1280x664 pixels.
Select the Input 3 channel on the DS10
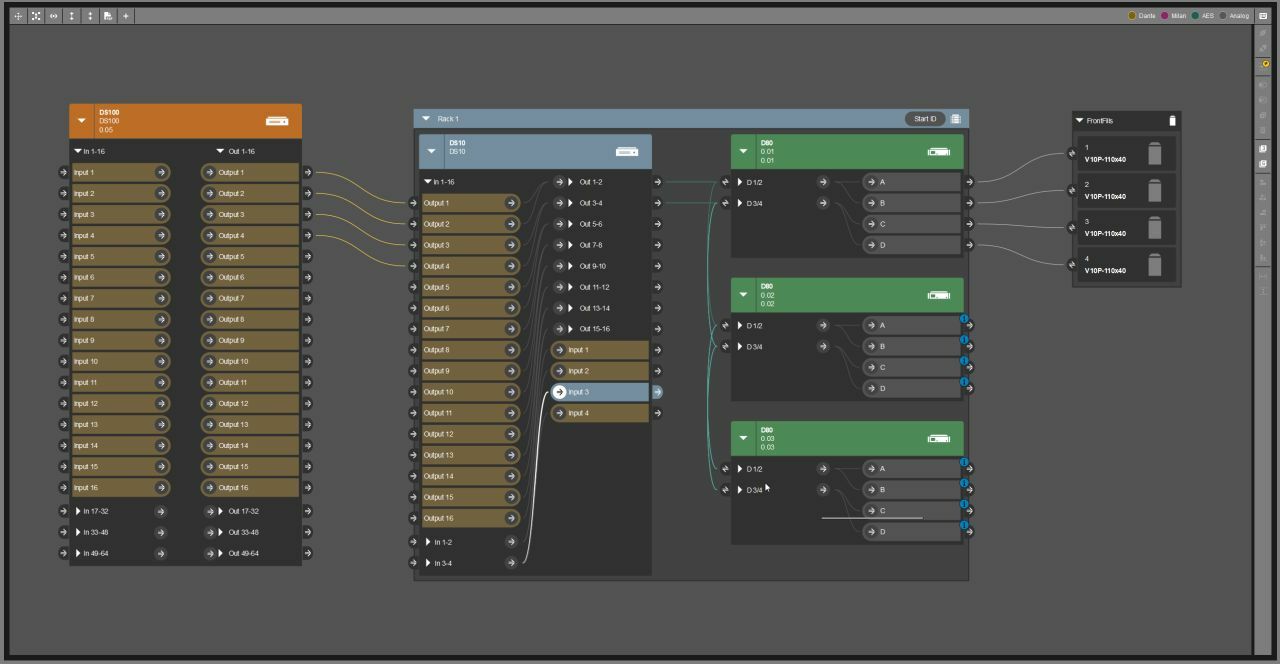pyautogui.click(x=598, y=391)
